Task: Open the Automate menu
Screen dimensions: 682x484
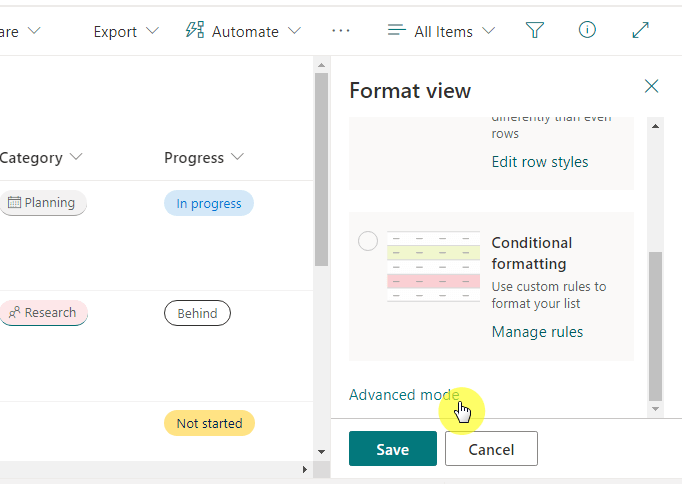Action: point(243,31)
